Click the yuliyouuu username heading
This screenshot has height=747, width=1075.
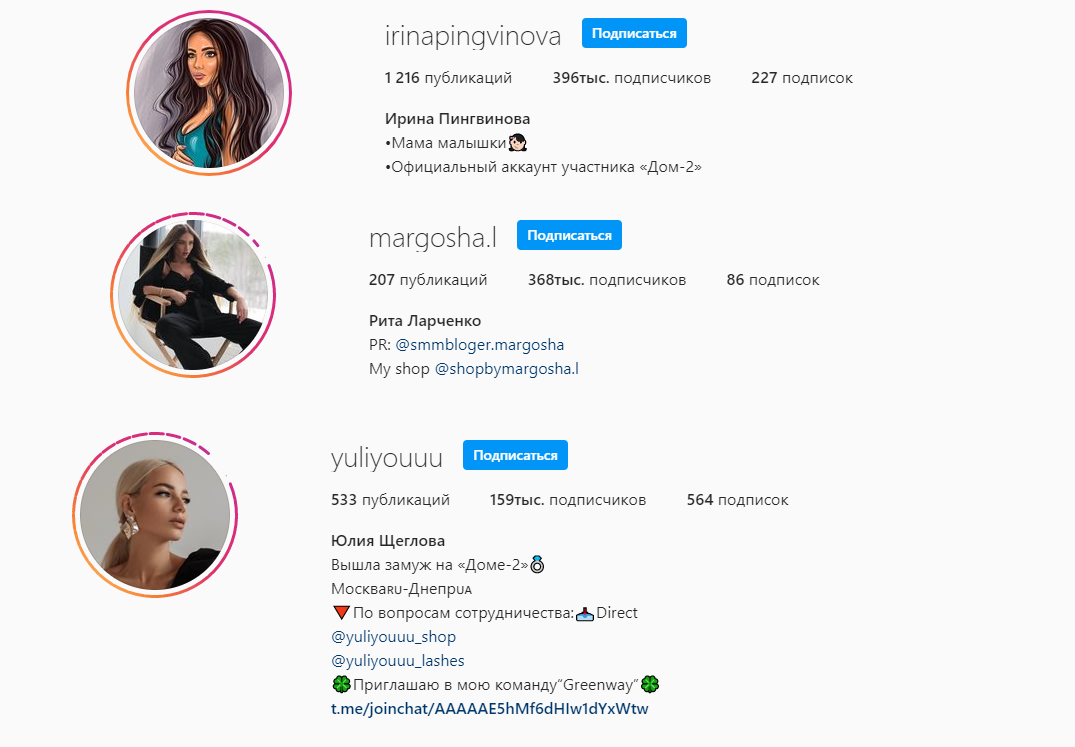(x=387, y=458)
